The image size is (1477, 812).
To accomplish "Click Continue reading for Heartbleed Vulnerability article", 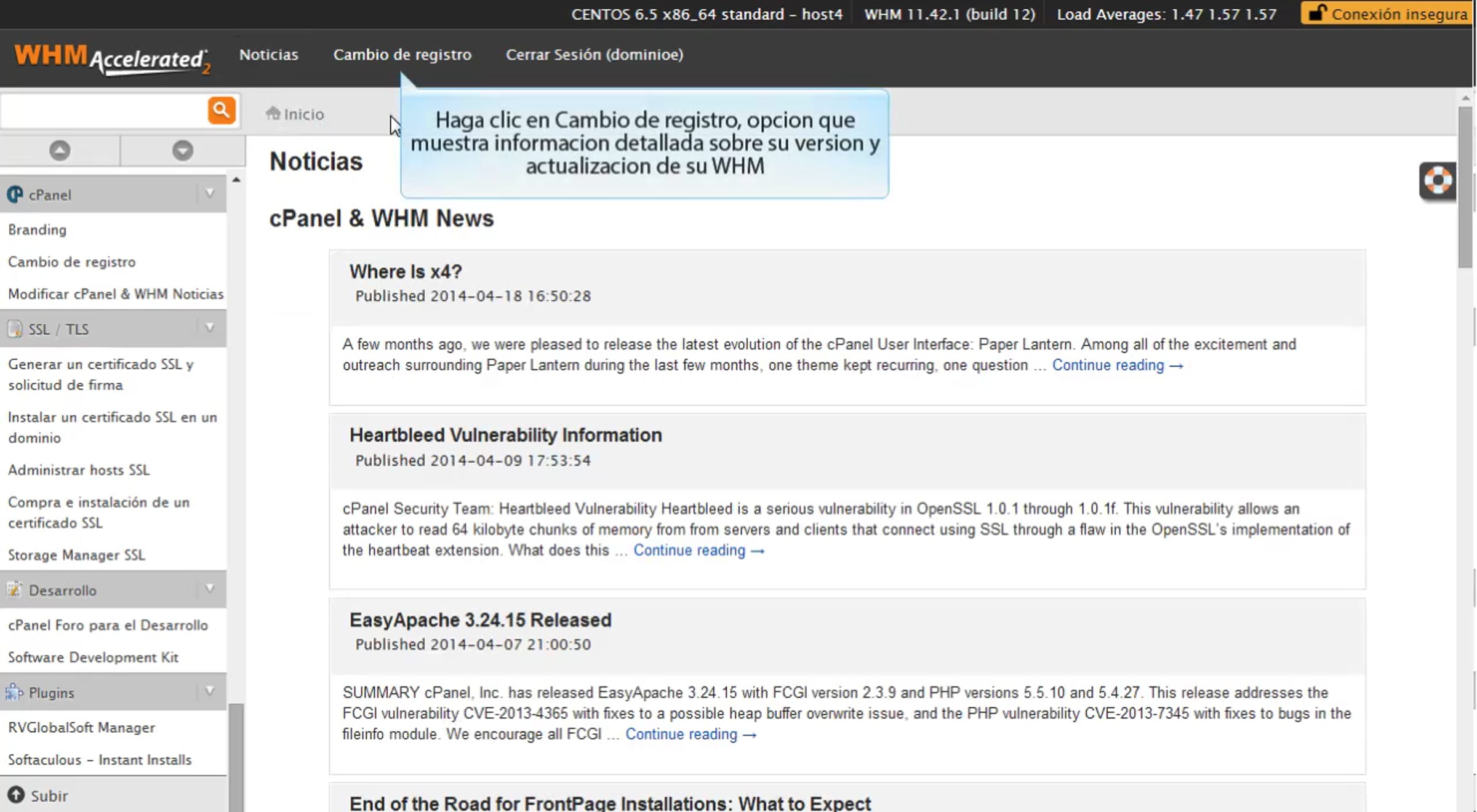I will pos(699,551).
